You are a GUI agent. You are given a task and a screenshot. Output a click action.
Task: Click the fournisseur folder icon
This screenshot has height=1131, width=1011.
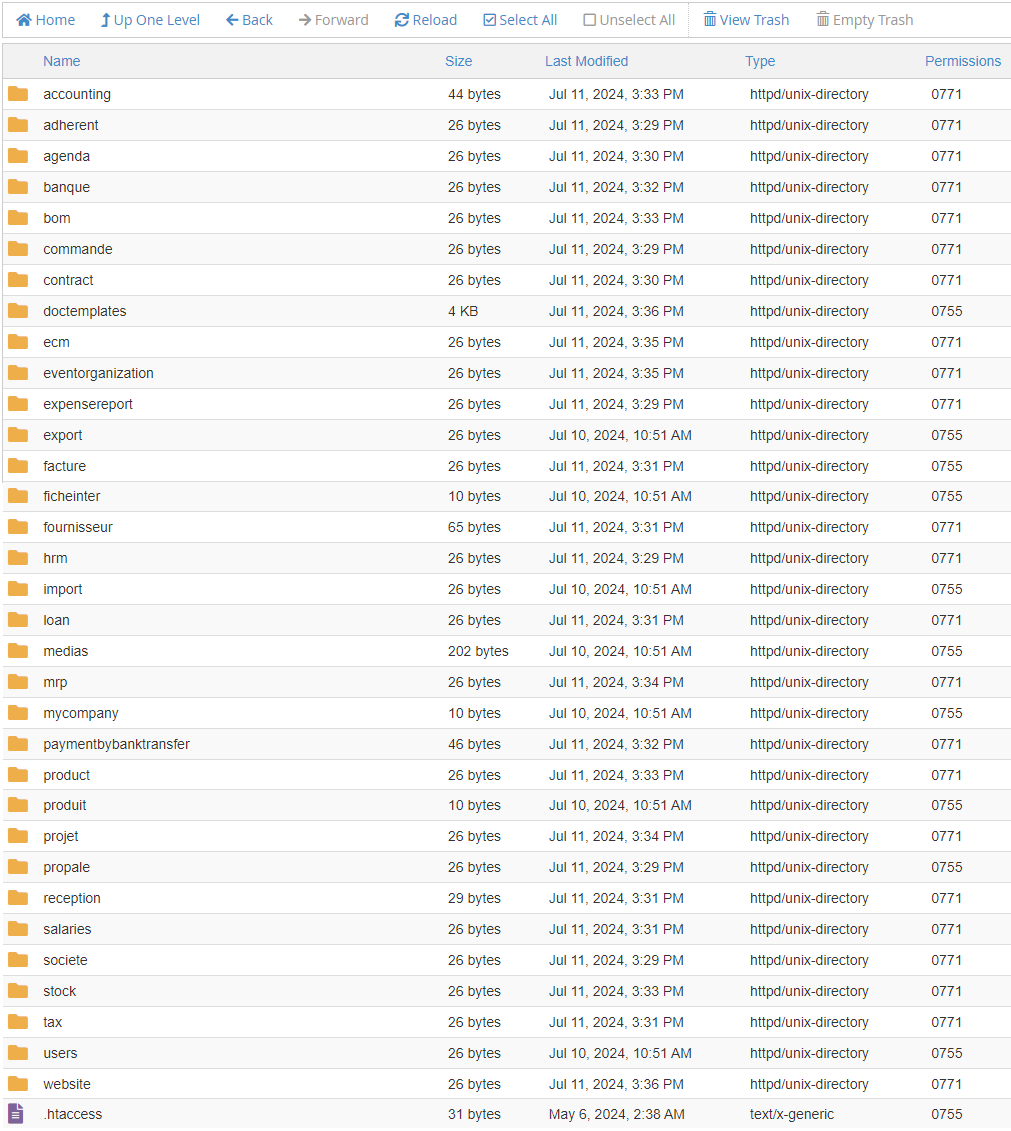18,527
